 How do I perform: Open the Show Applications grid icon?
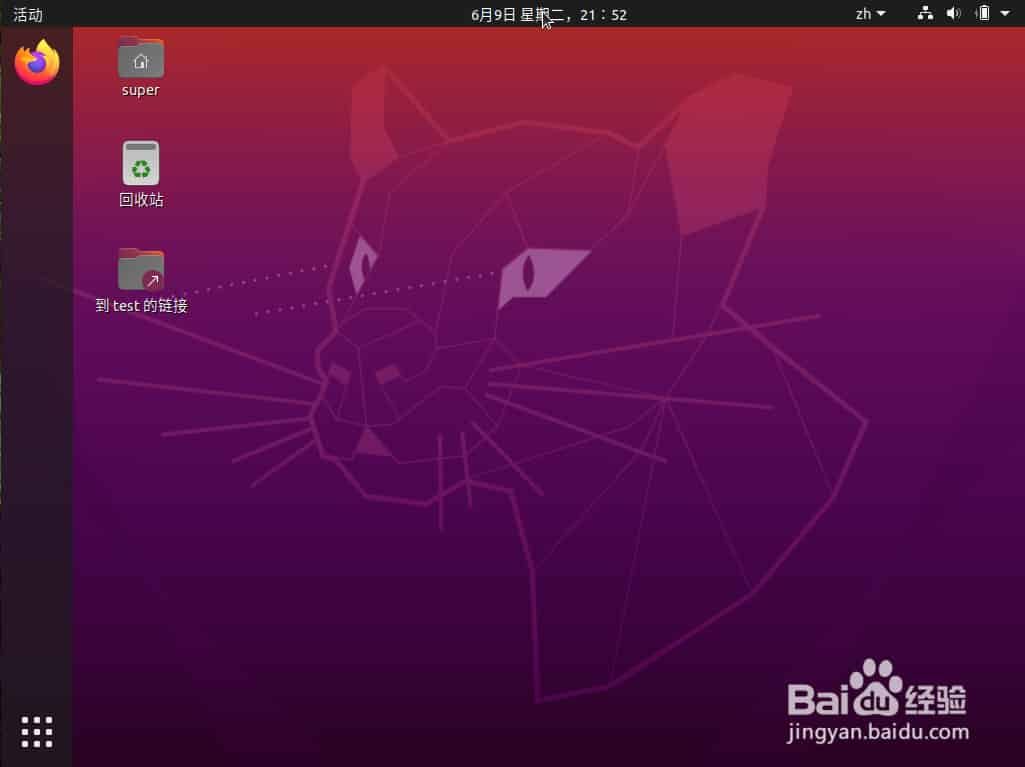pos(36,731)
